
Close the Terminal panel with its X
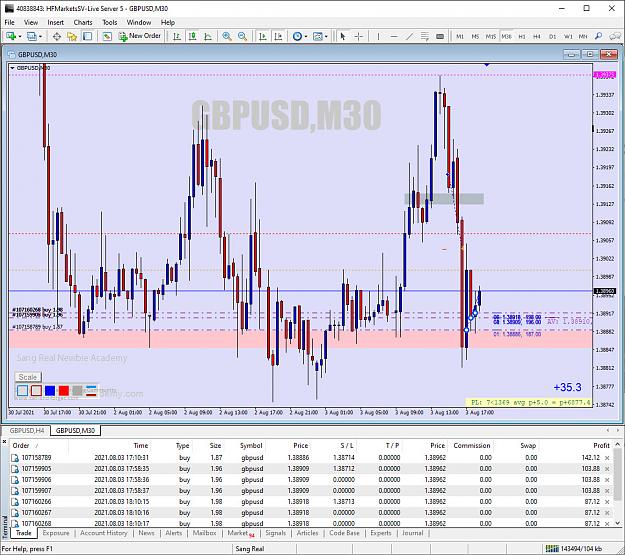pyautogui.click(x=4, y=441)
